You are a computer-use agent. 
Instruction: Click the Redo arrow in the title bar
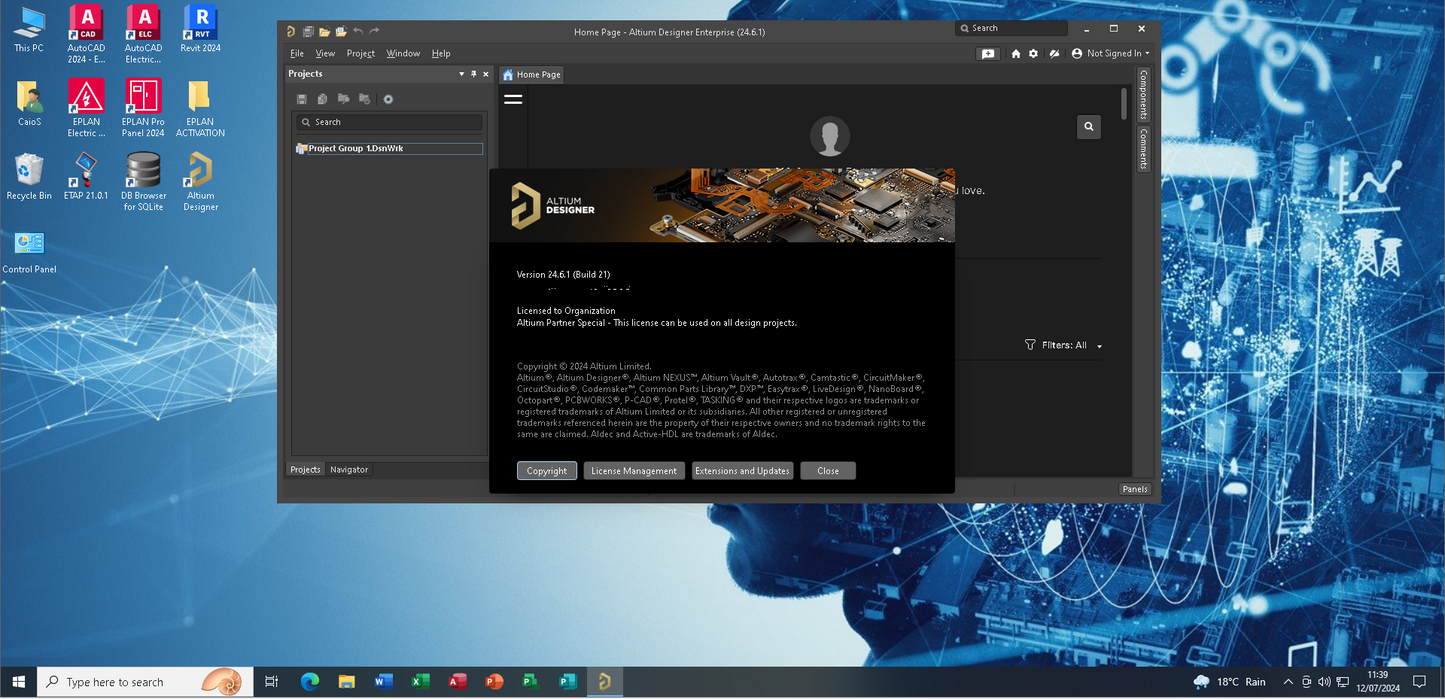[x=375, y=31]
